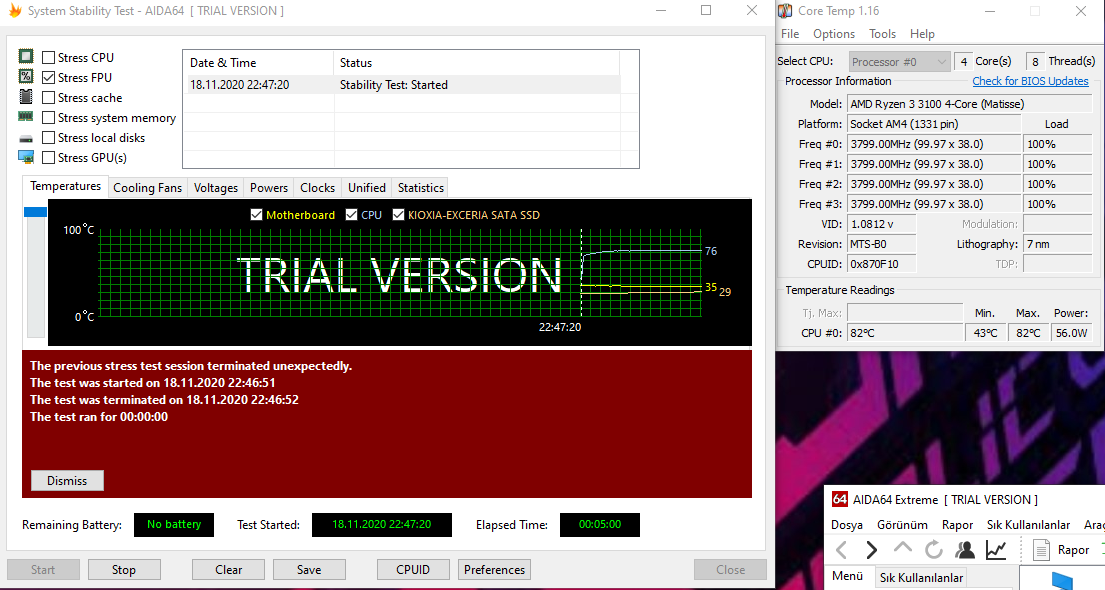Click the CPU #0 temperature 82°C field
Image resolution: width=1105 pixels, height=590 pixels.
(905, 333)
